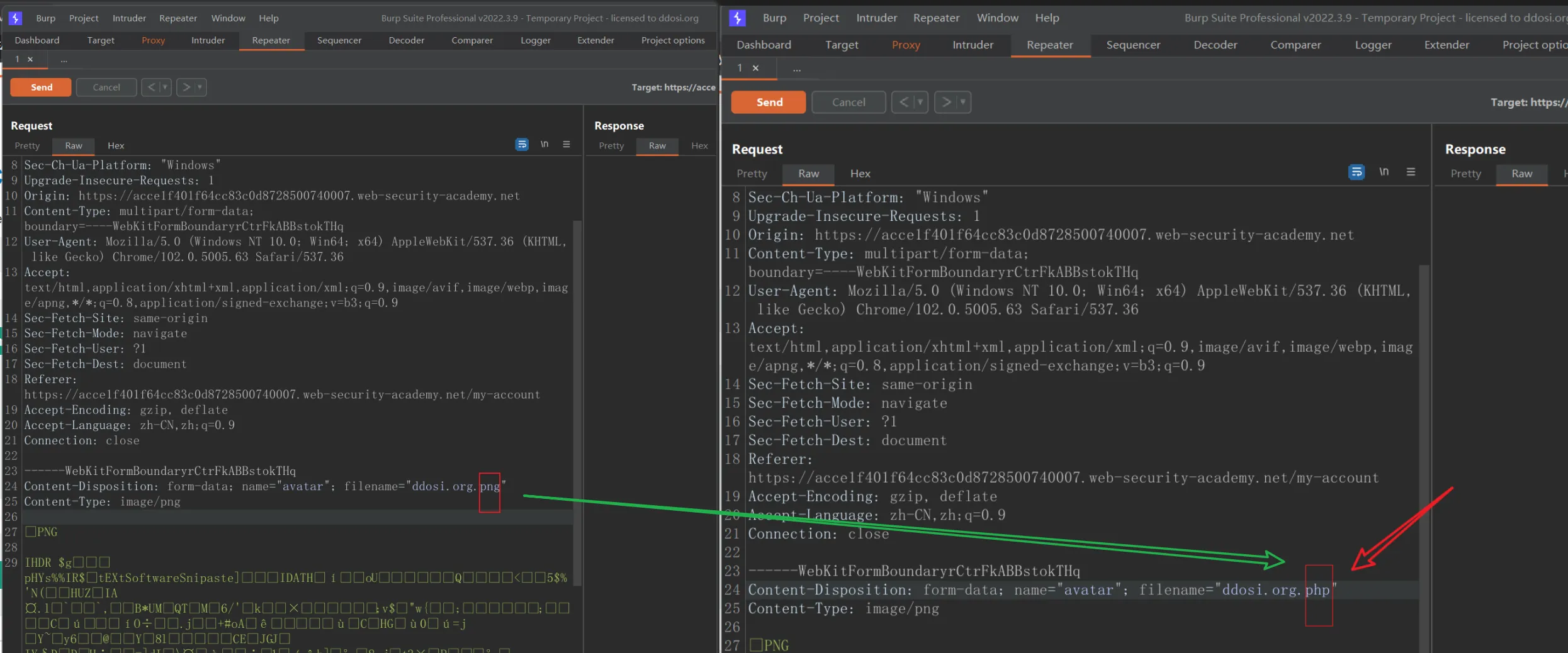Click the Burp logo icon in right window
The image size is (1568, 653).
pos(737,18)
